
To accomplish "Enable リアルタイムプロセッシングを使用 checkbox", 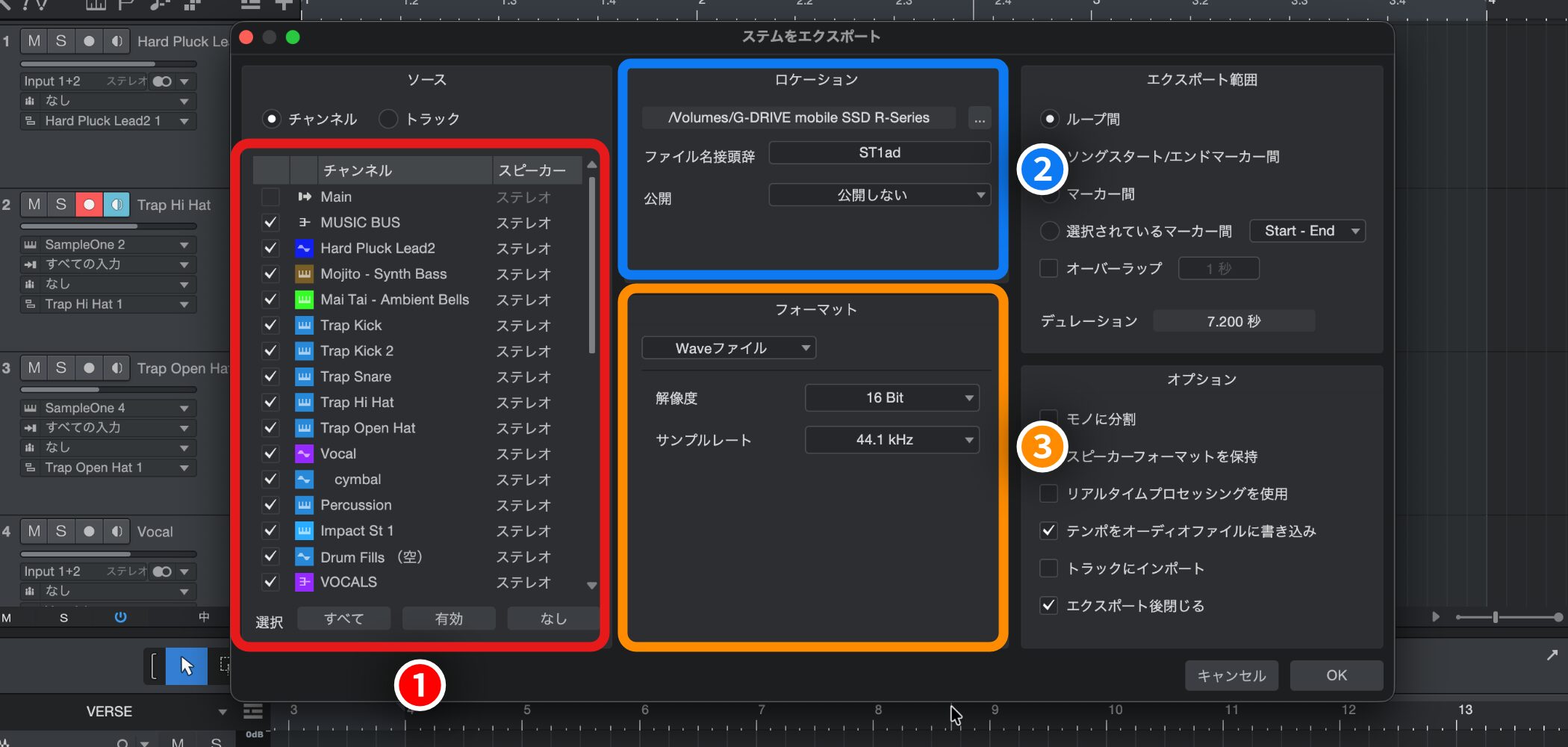I will pyautogui.click(x=1049, y=494).
